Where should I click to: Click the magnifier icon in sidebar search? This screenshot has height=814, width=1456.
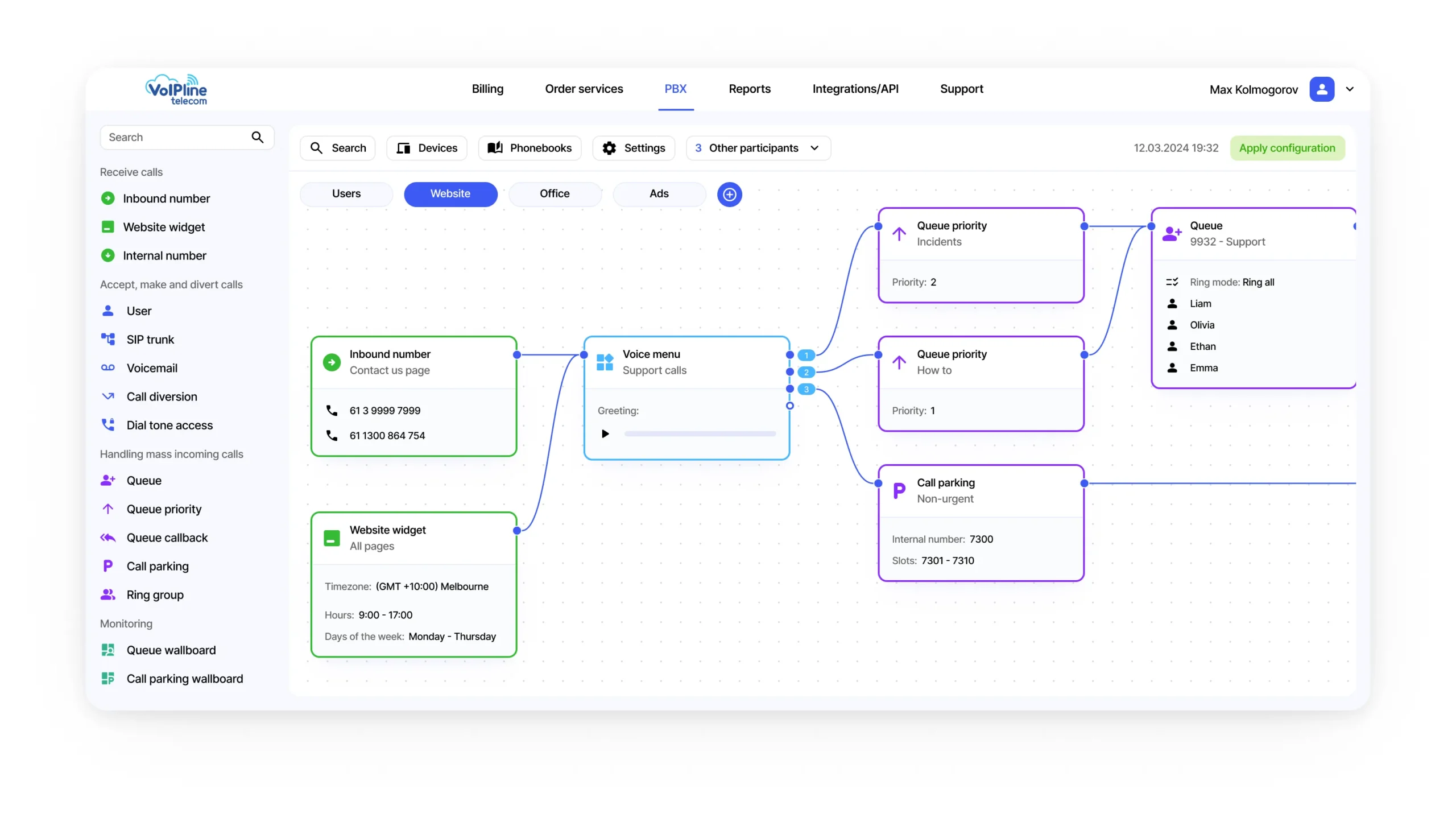(258, 137)
